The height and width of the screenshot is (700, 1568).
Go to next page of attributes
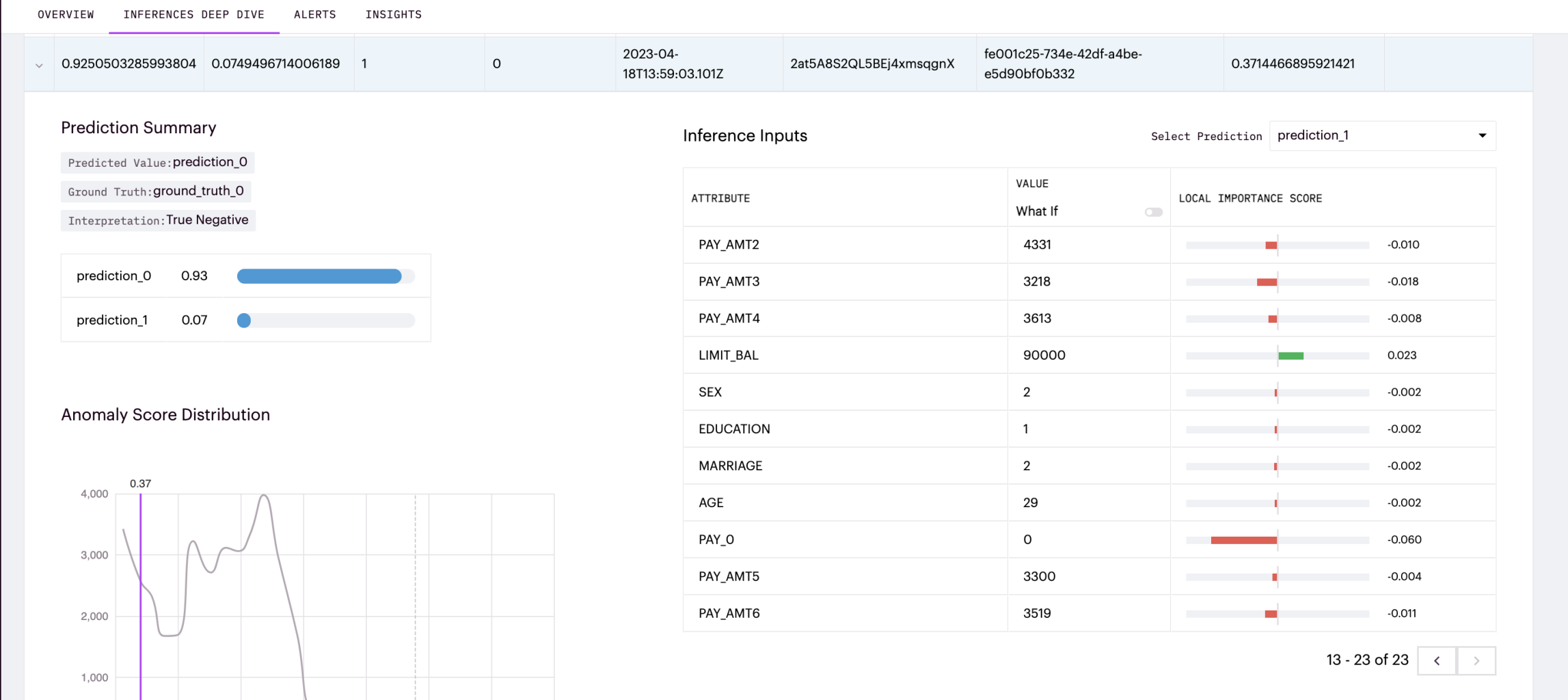(x=1476, y=660)
